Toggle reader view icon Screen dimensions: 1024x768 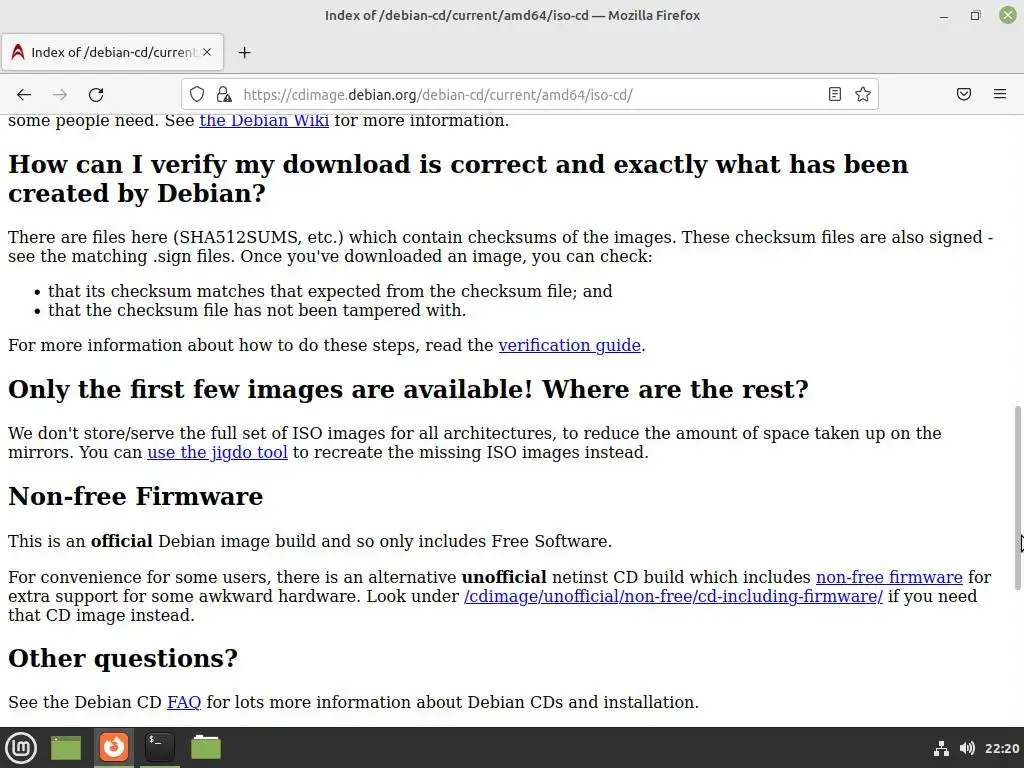tap(835, 95)
